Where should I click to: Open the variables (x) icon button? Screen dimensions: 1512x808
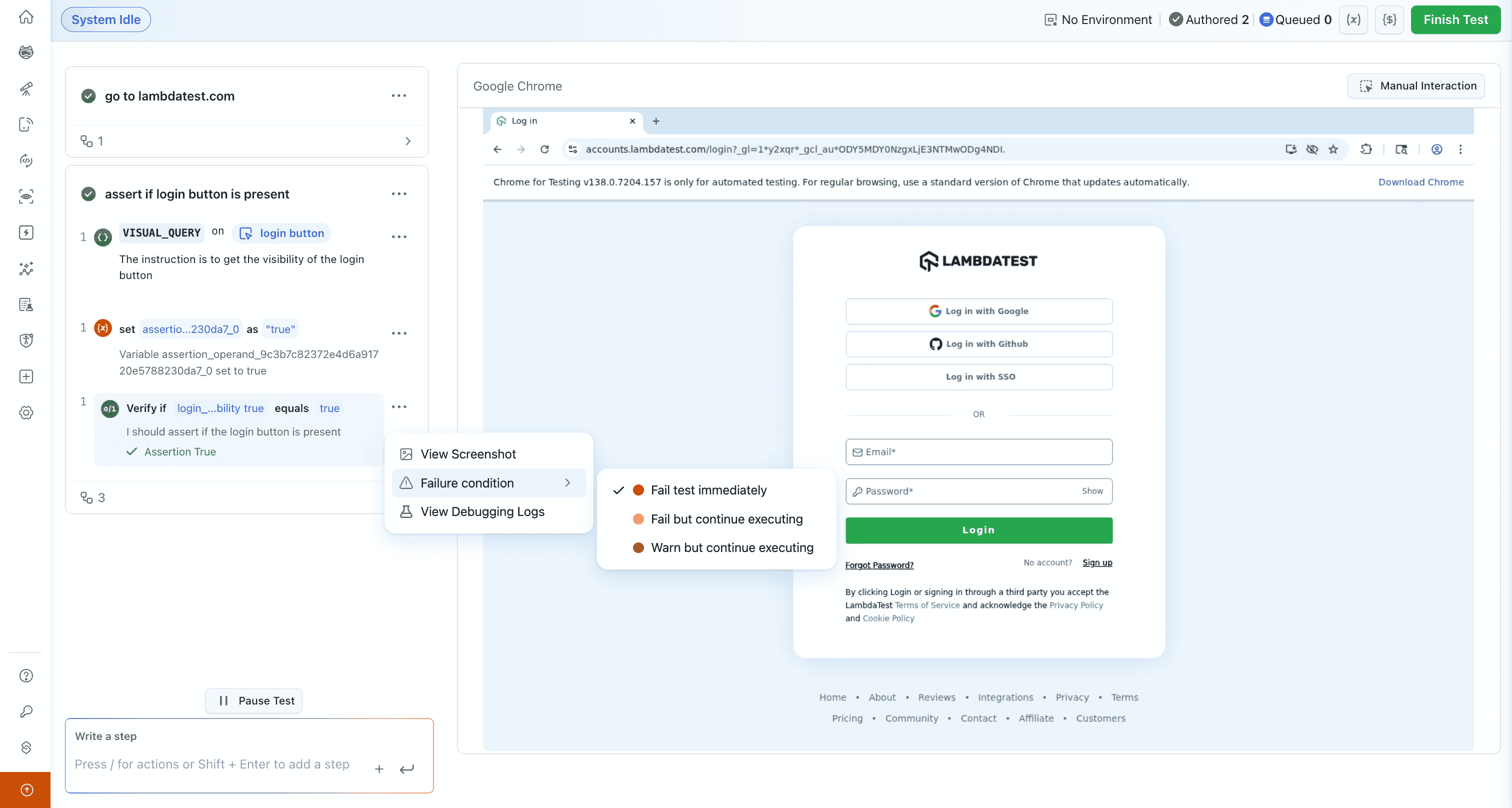coord(1353,19)
